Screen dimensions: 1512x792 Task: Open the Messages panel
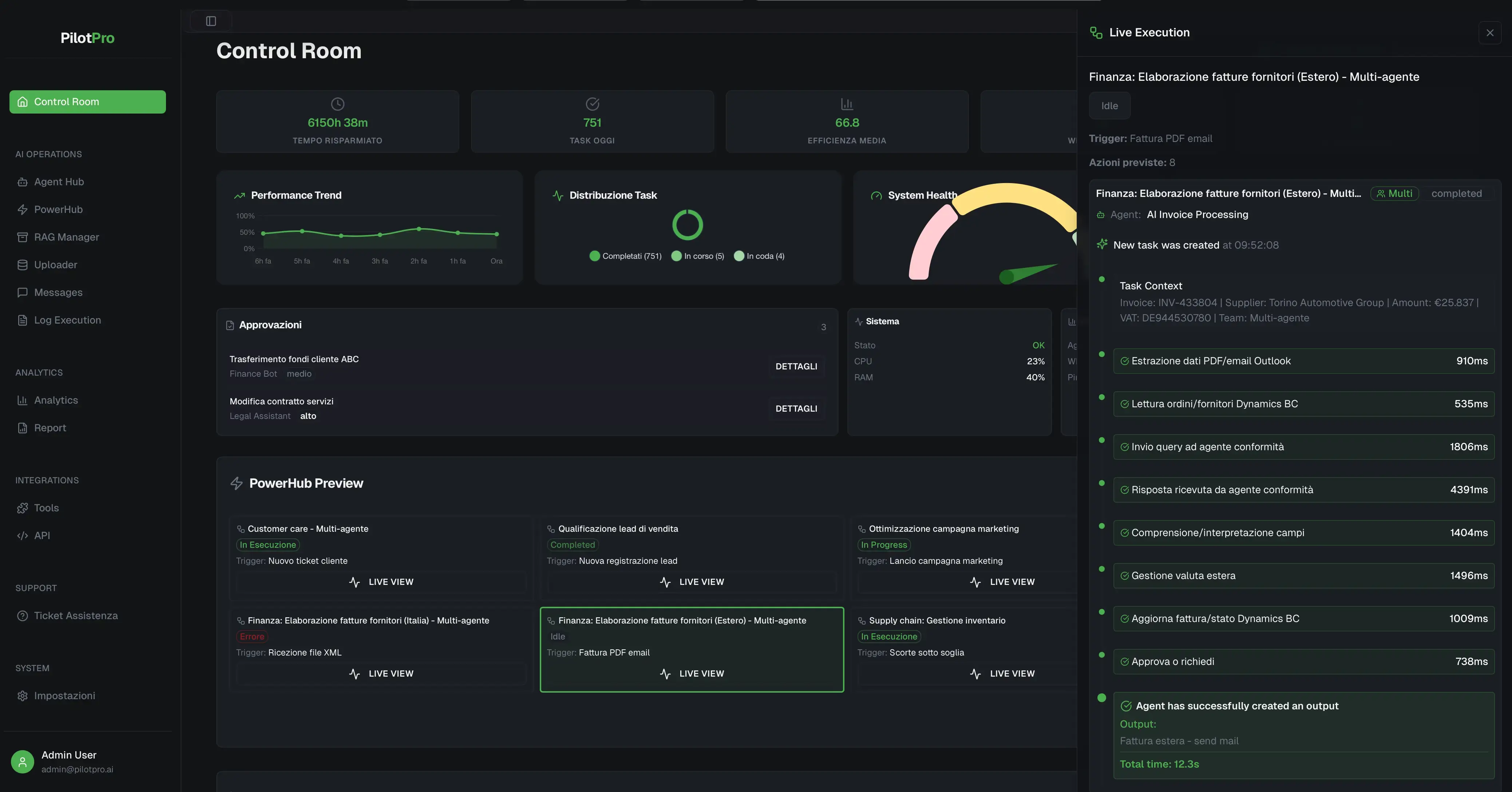point(58,292)
